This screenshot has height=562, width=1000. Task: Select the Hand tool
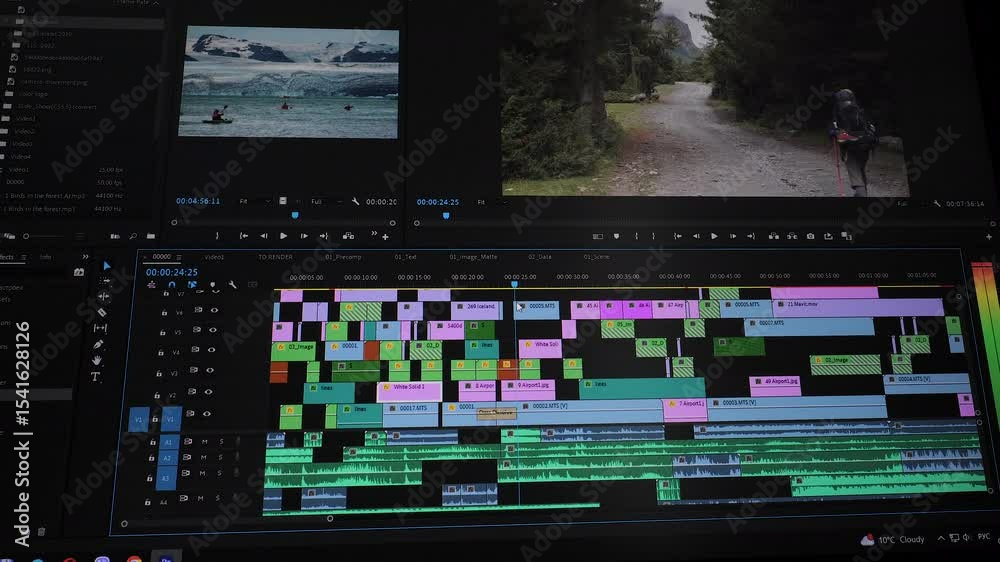click(97, 360)
